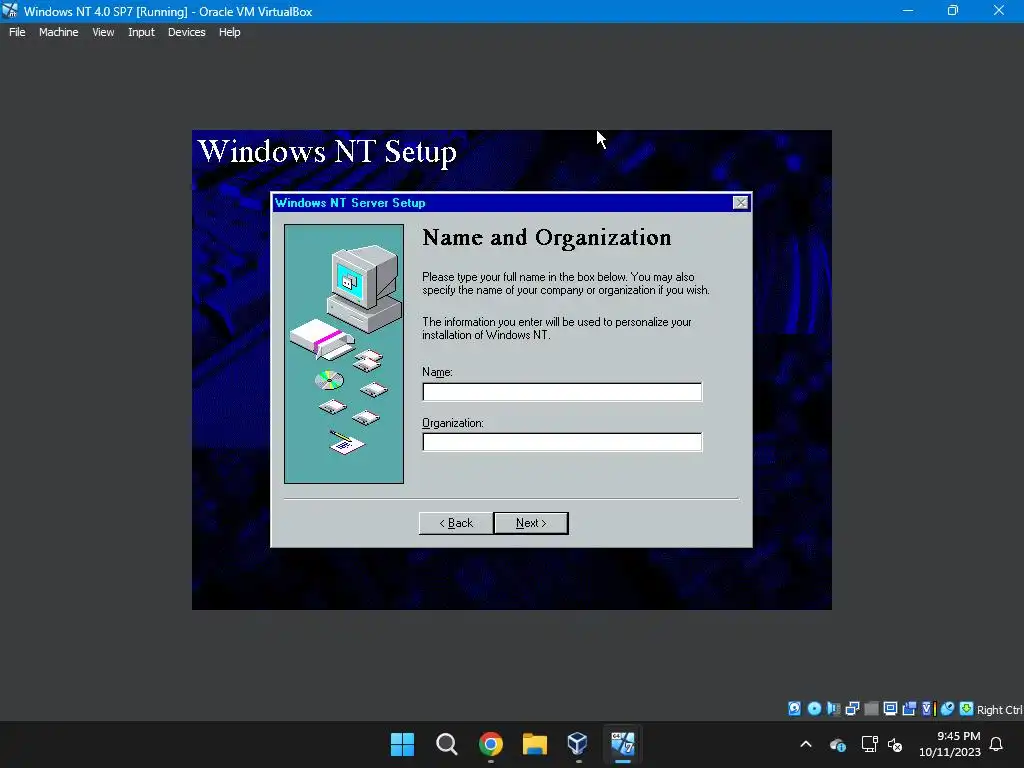Click the muted volume tray icon
The width and height of the screenshot is (1024, 768).
pyautogui.click(x=895, y=744)
